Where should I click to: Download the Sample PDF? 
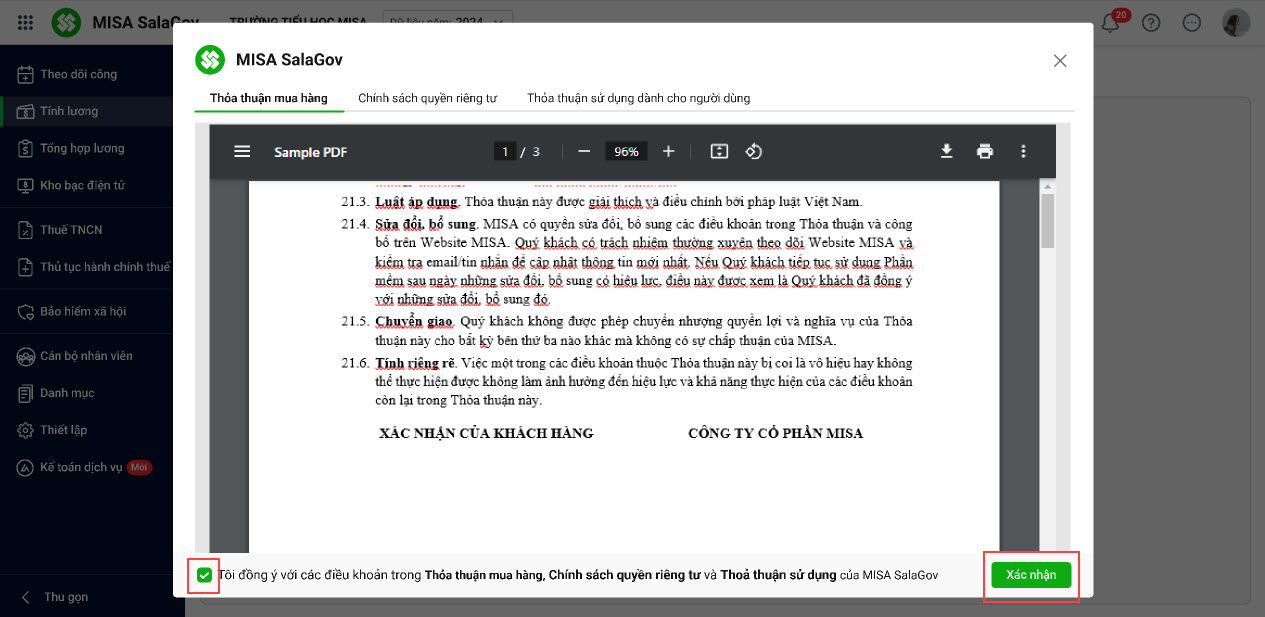point(946,151)
